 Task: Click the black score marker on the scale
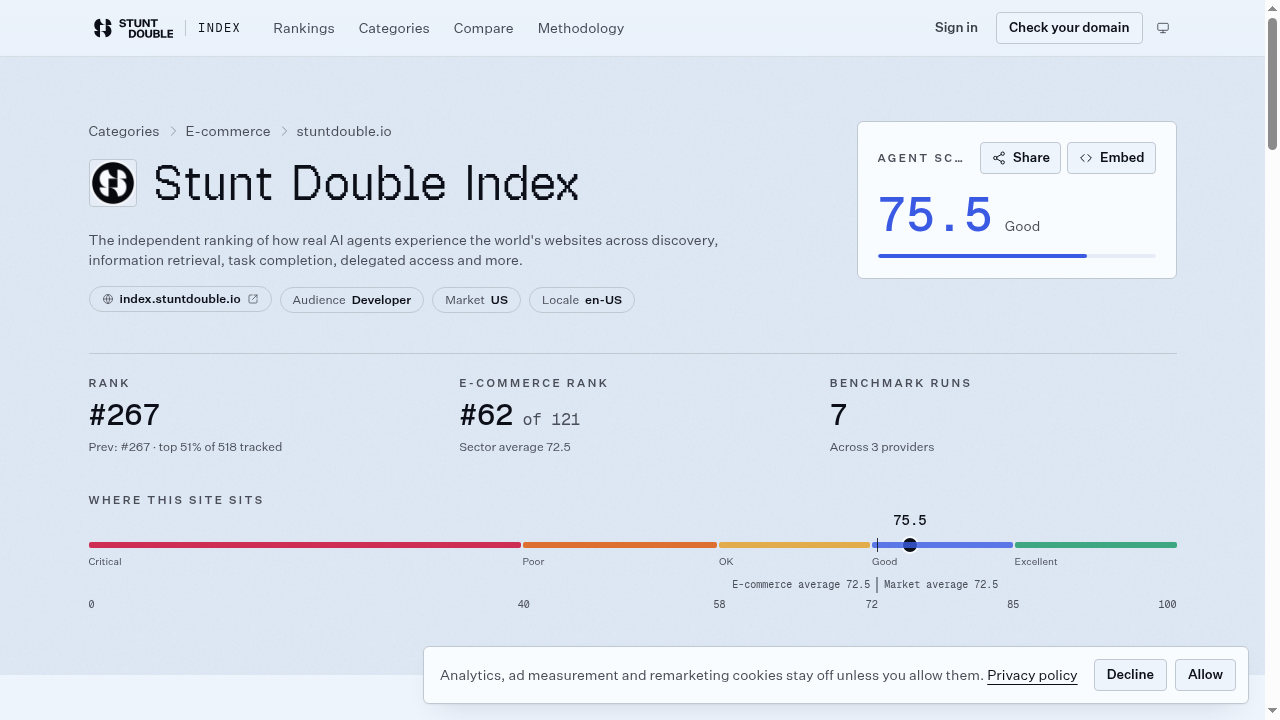(x=910, y=545)
